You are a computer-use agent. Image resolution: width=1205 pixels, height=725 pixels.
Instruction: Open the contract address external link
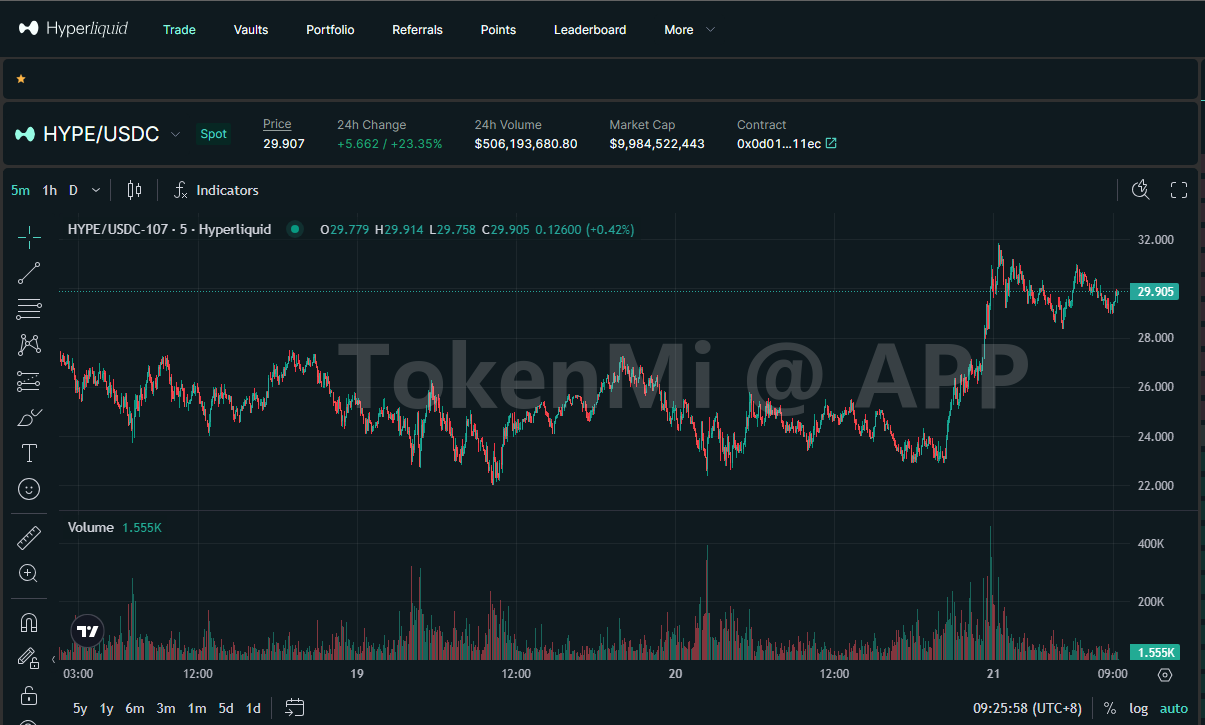point(830,143)
